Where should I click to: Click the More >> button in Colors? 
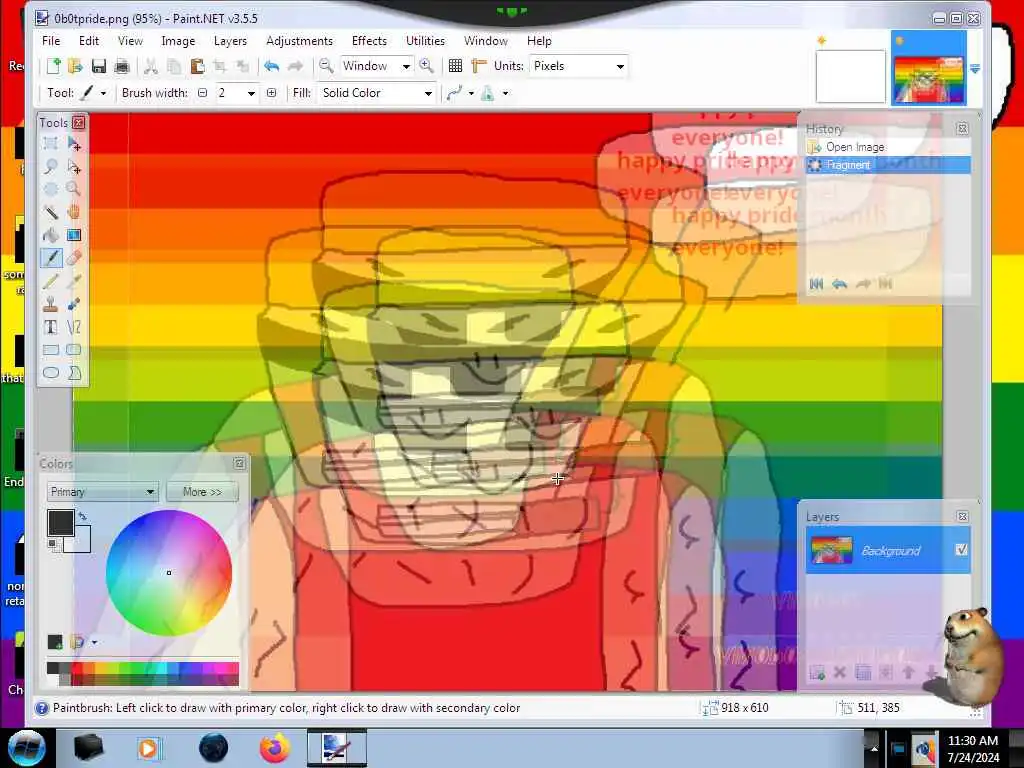(202, 492)
